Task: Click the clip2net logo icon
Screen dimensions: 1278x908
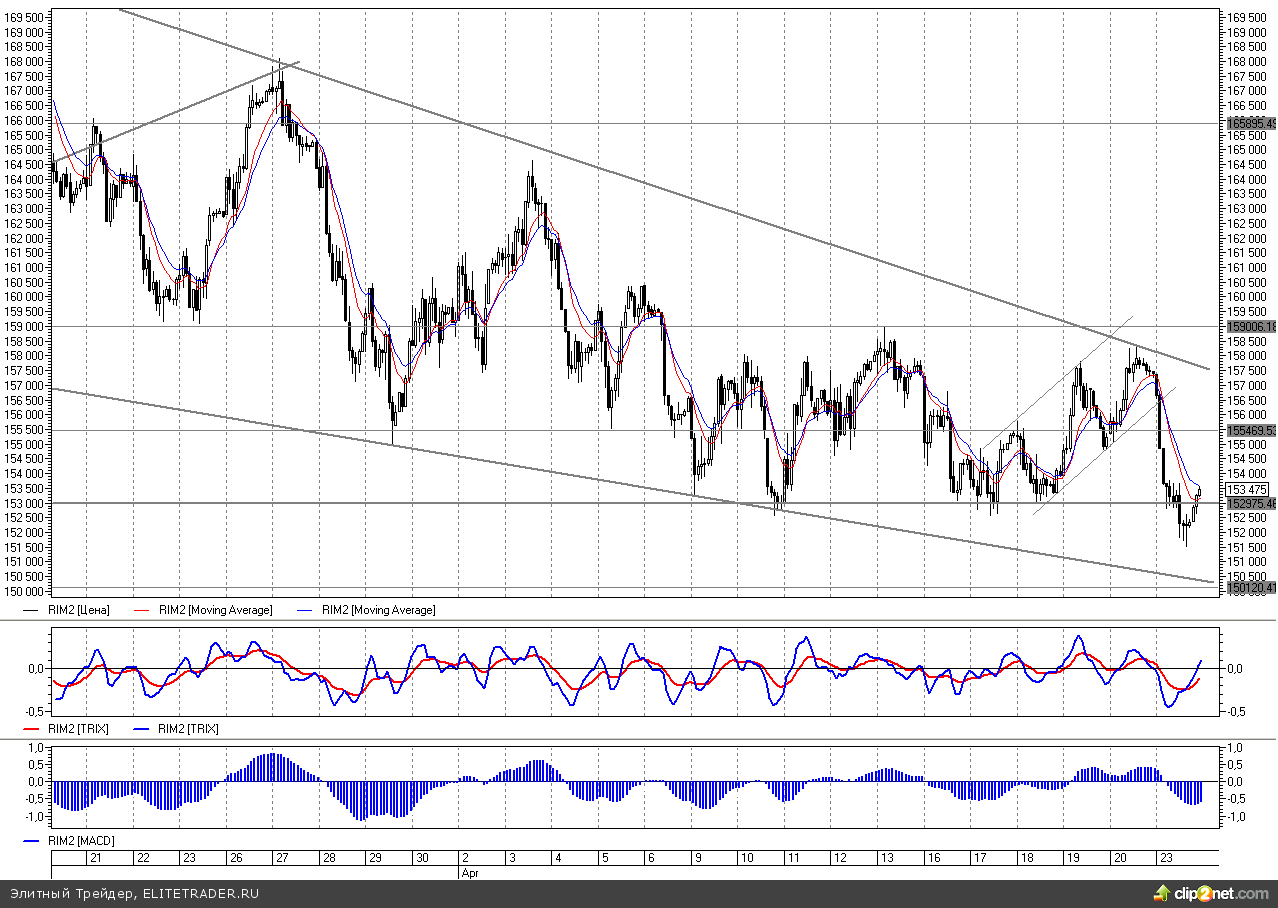Action: point(1162,892)
